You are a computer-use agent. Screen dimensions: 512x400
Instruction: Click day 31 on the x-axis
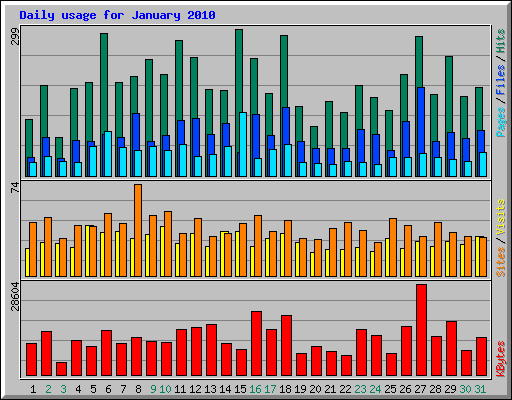[480, 389]
